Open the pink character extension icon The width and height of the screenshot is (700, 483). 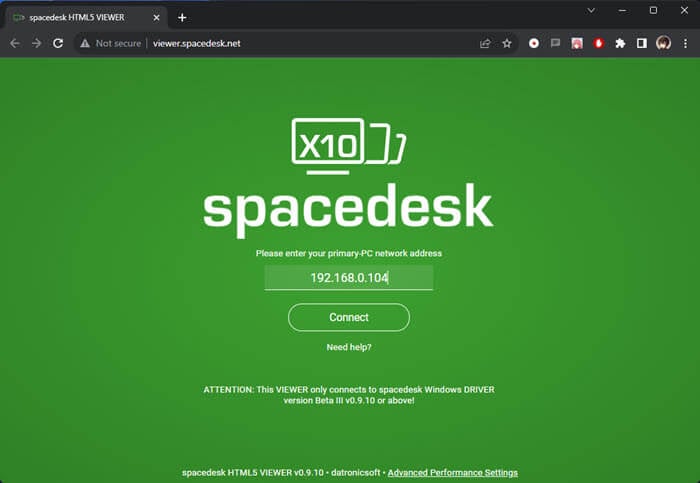pyautogui.click(x=577, y=43)
